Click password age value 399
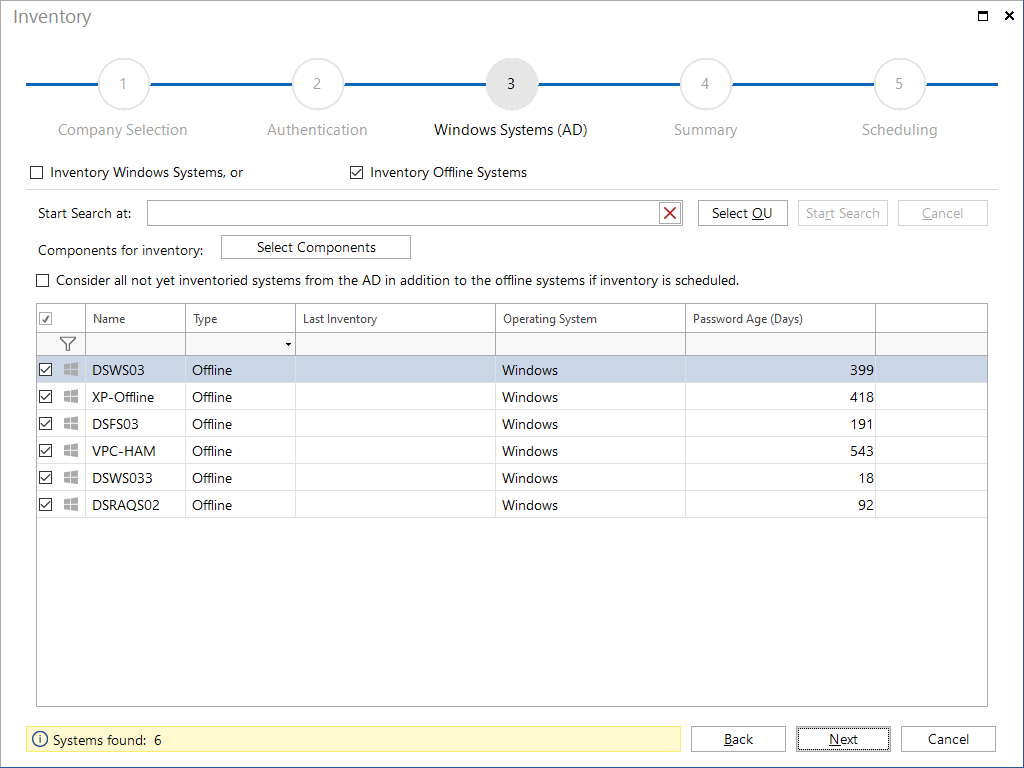Viewport: 1024px width, 768px height. [x=861, y=370]
